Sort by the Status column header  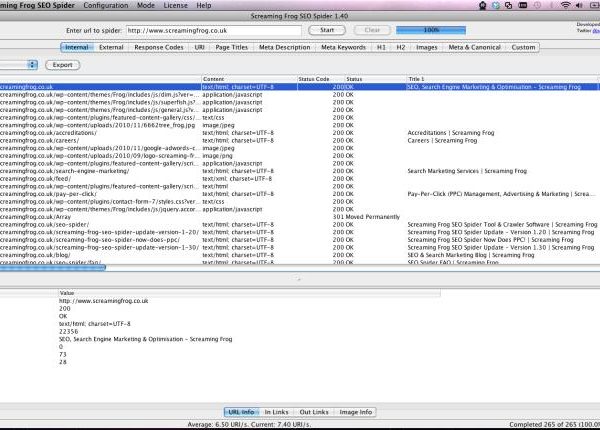click(x=375, y=79)
